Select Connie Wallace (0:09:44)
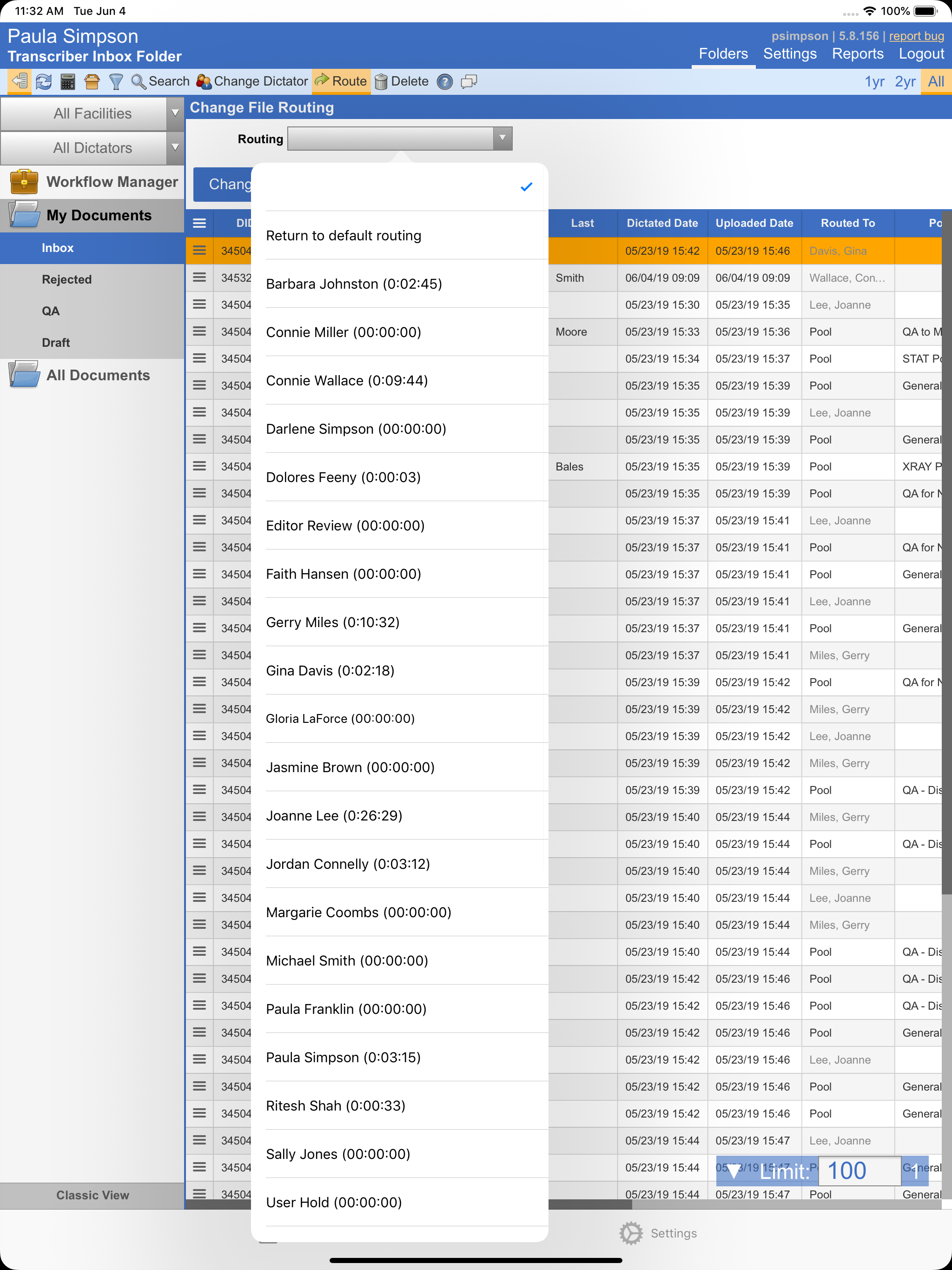 coord(400,381)
